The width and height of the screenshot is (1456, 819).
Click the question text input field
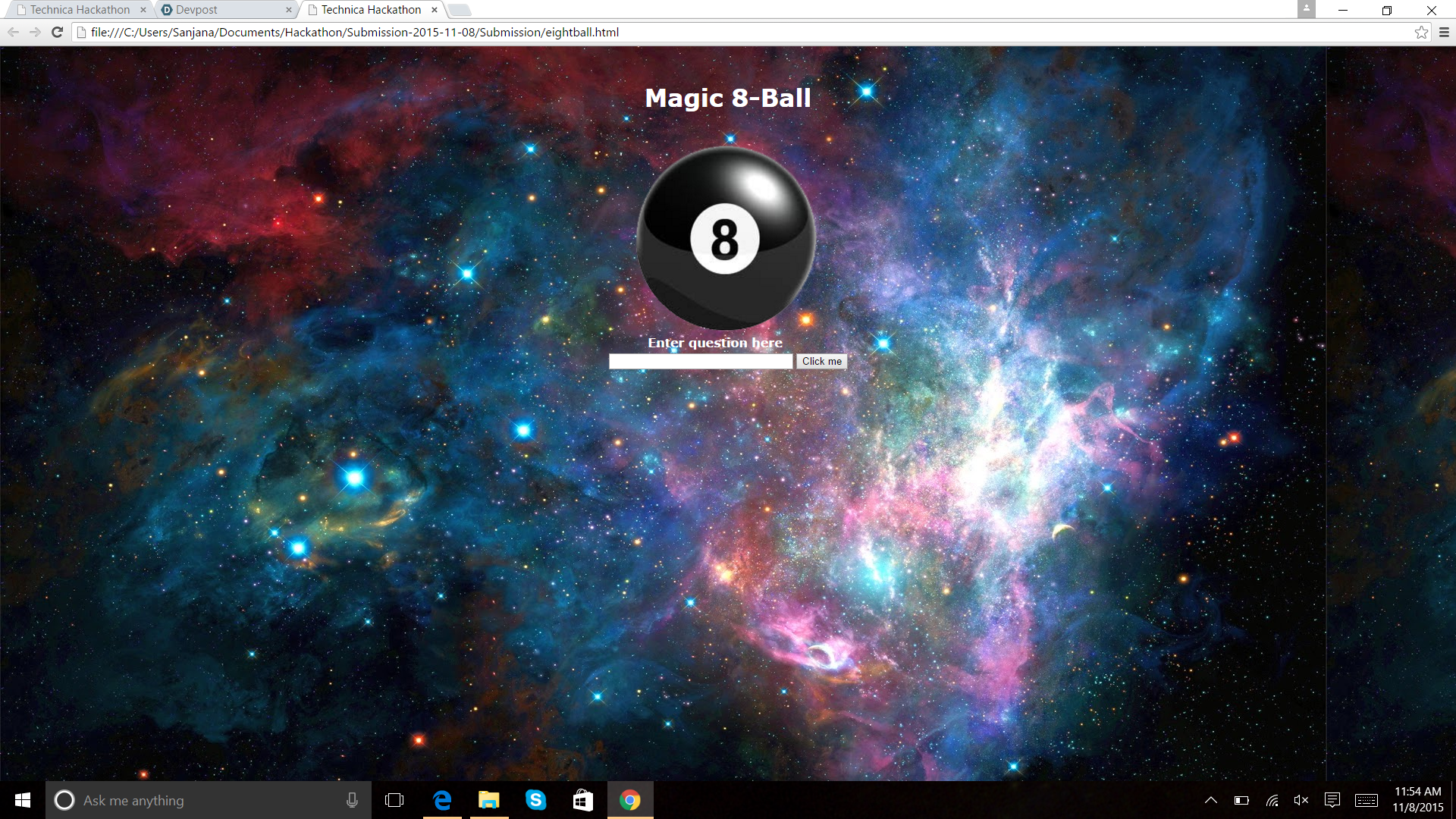click(700, 362)
